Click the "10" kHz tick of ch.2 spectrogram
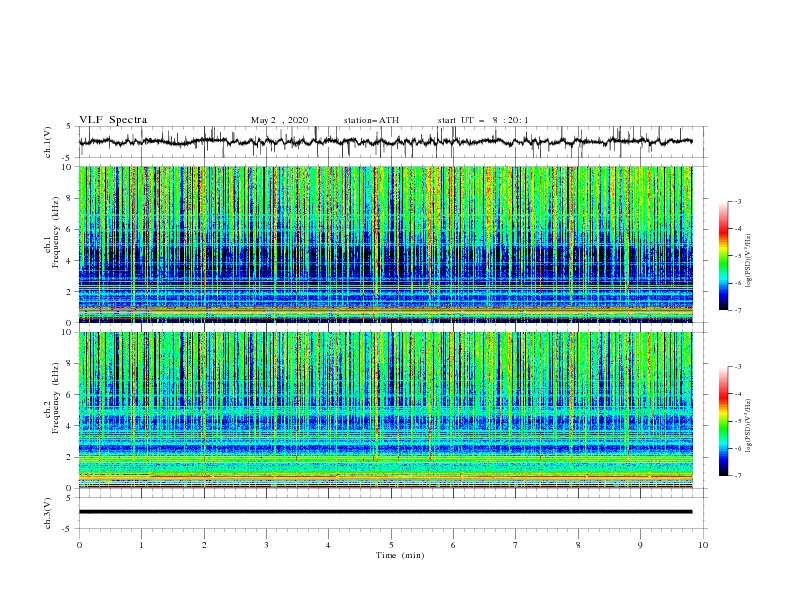792x612 pixels. 67,332
